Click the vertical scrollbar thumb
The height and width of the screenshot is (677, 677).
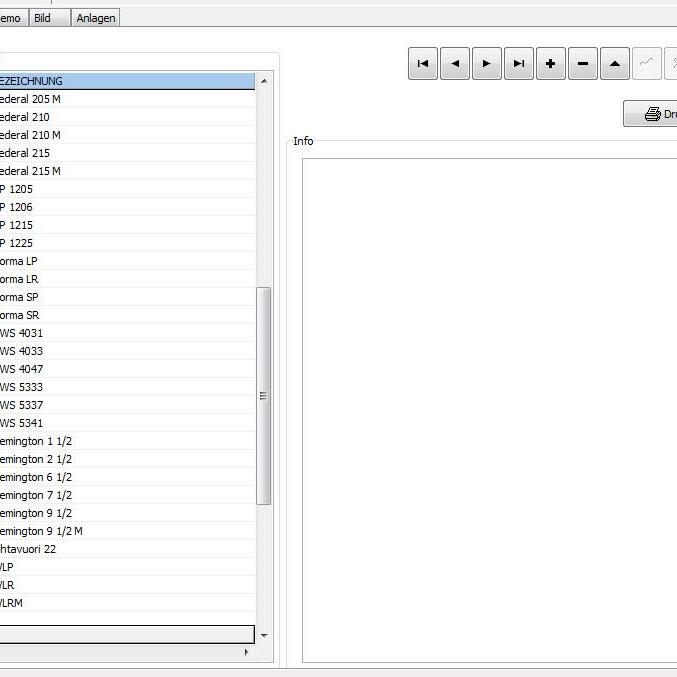(x=263, y=395)
